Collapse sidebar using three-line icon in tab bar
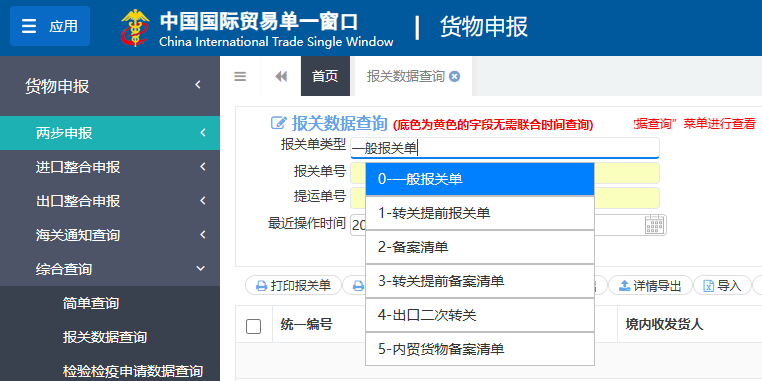 coord(240,77)
